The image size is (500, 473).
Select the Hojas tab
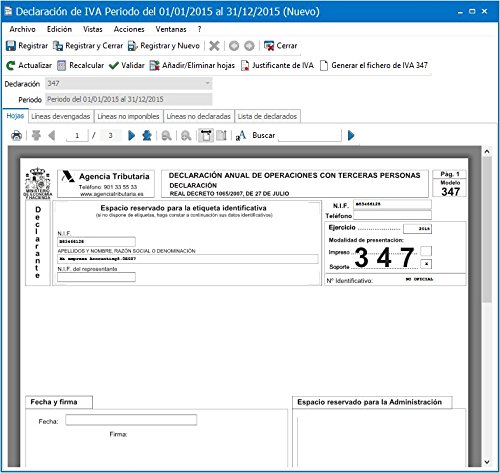(15, 116)
